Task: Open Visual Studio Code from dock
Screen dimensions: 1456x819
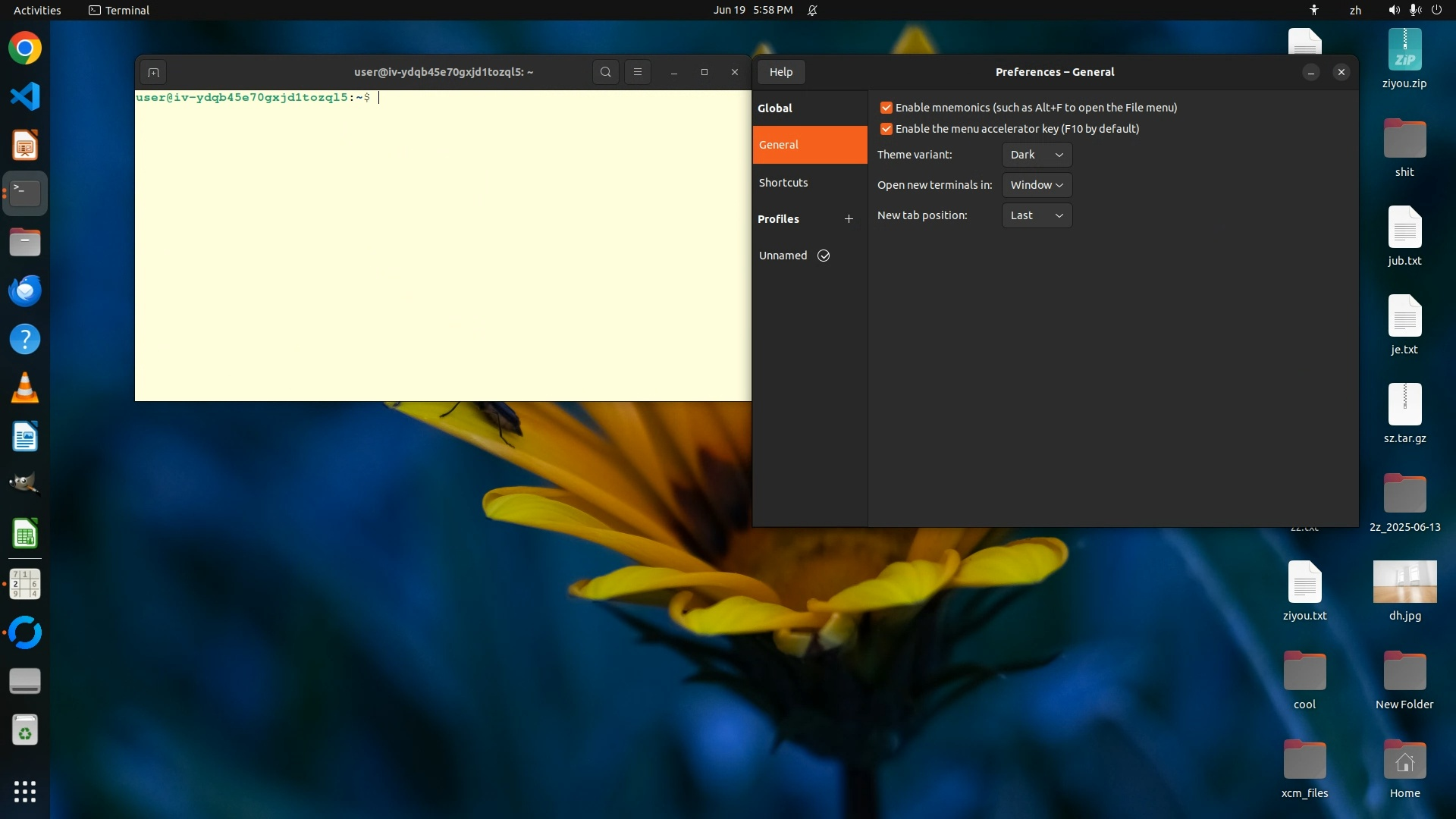Action: pyautogui.click(x=25, y=97)
